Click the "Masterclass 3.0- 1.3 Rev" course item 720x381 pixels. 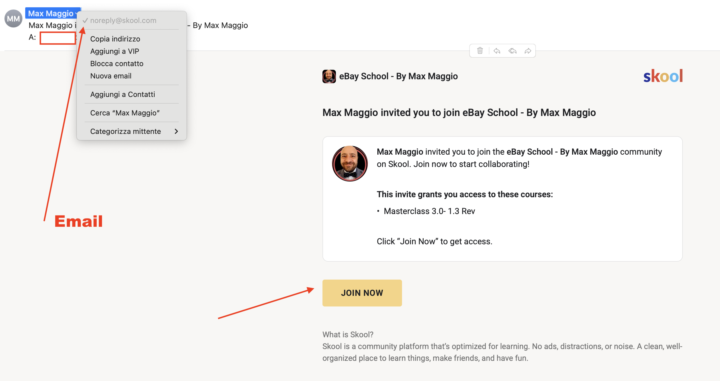click(429, 211)
